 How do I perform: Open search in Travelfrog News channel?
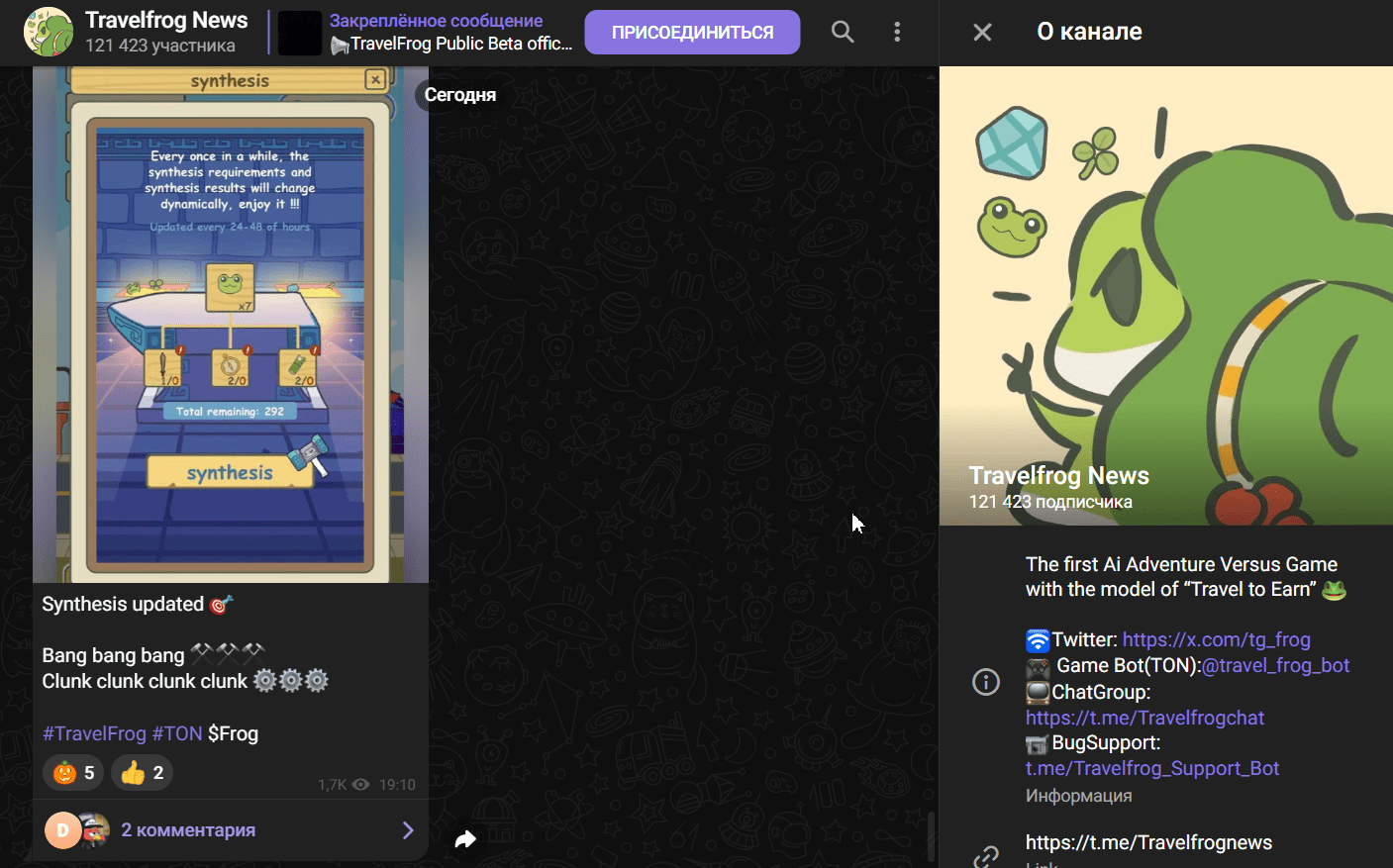(x=843, y=32)
